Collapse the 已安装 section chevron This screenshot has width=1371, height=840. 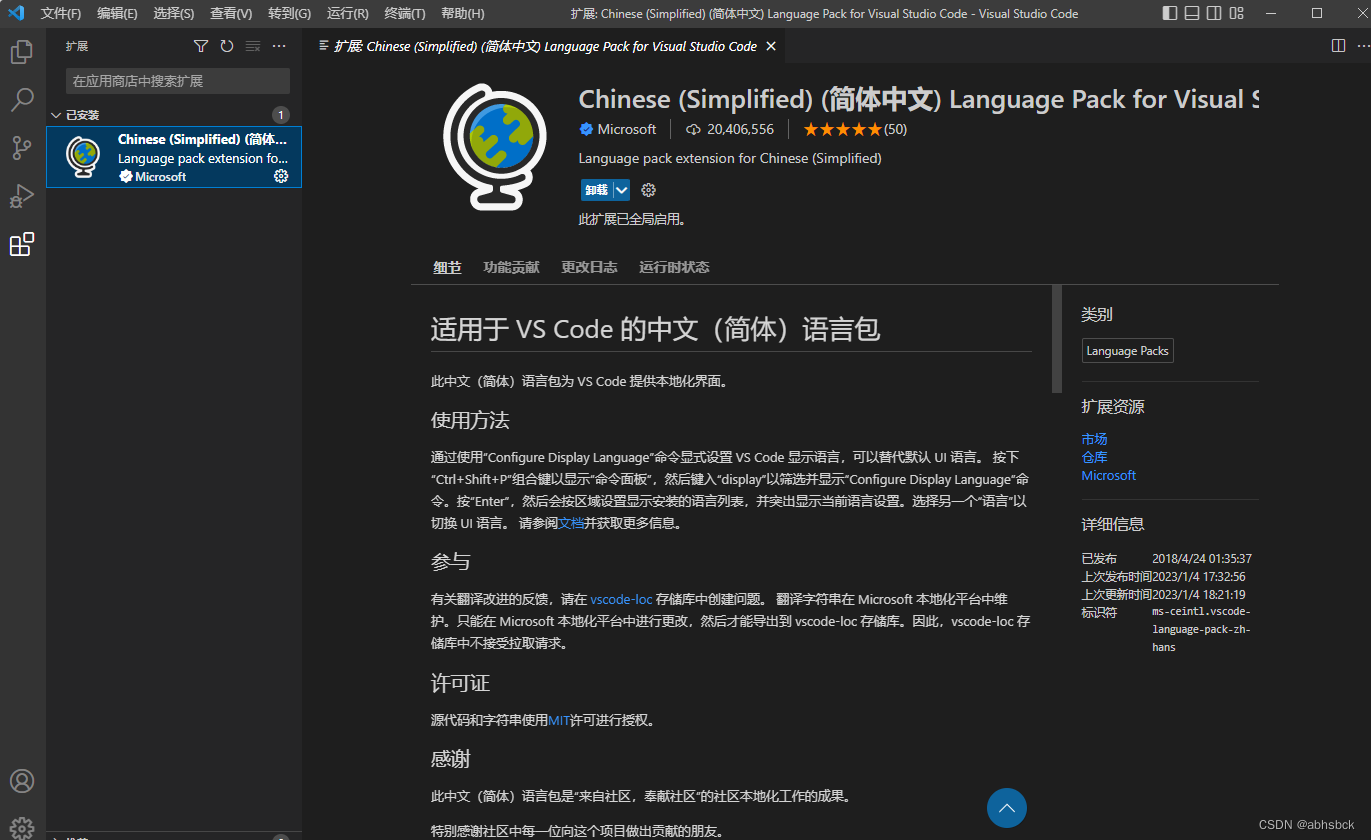56,115
